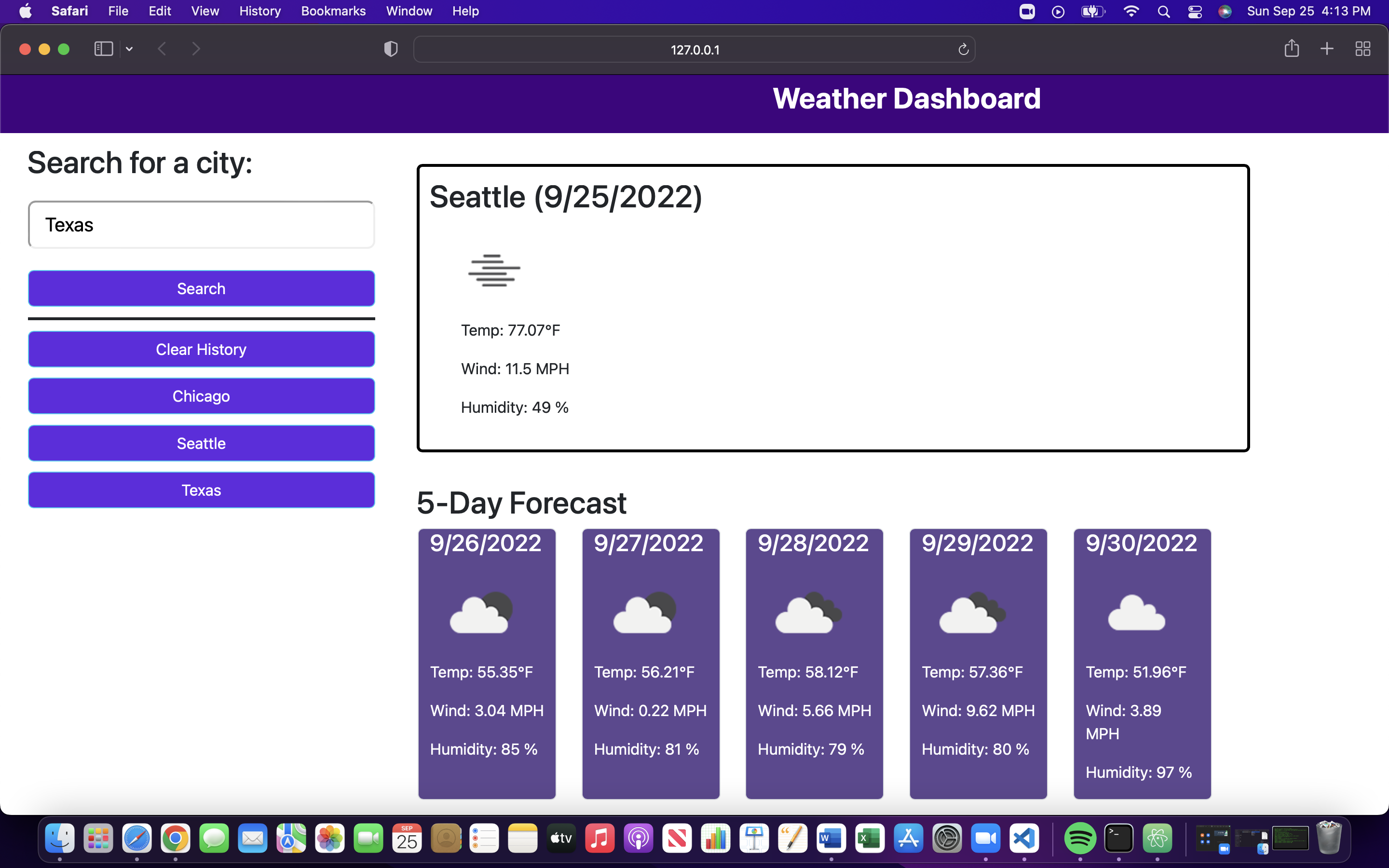Launch Spotify from the dock

click(1082, 838)
